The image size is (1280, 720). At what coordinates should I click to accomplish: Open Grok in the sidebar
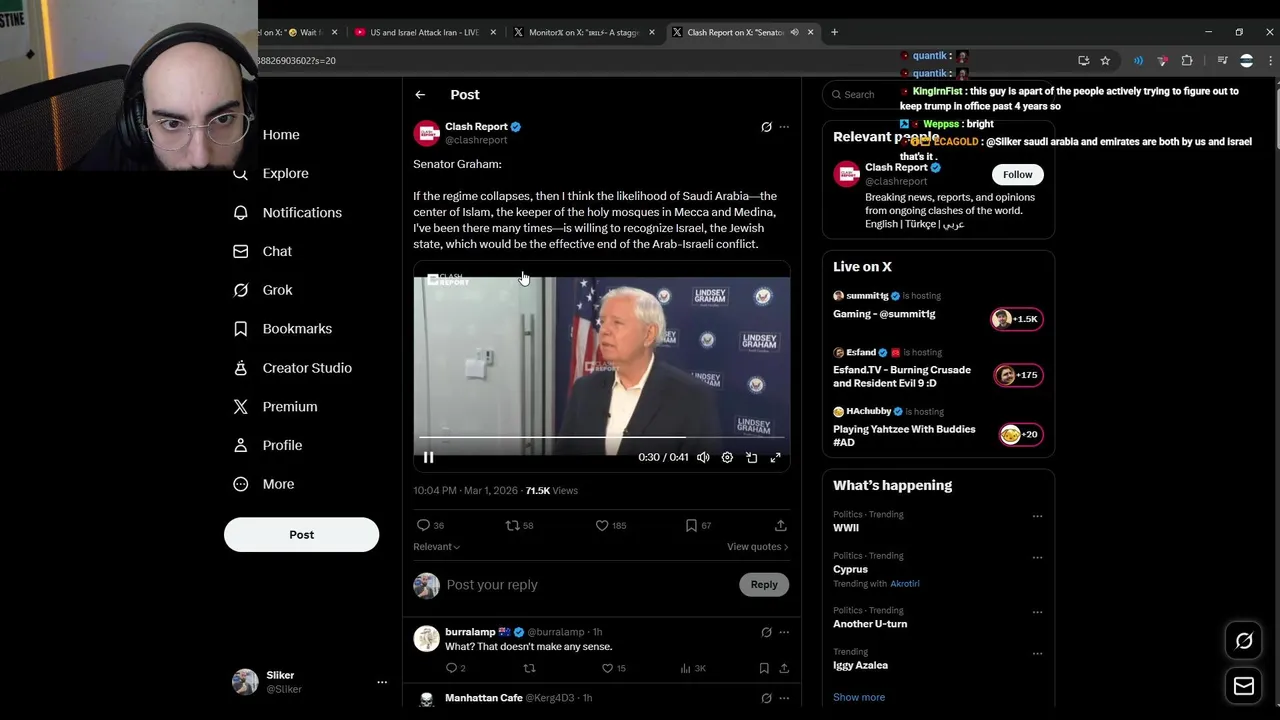click(263, 290)
